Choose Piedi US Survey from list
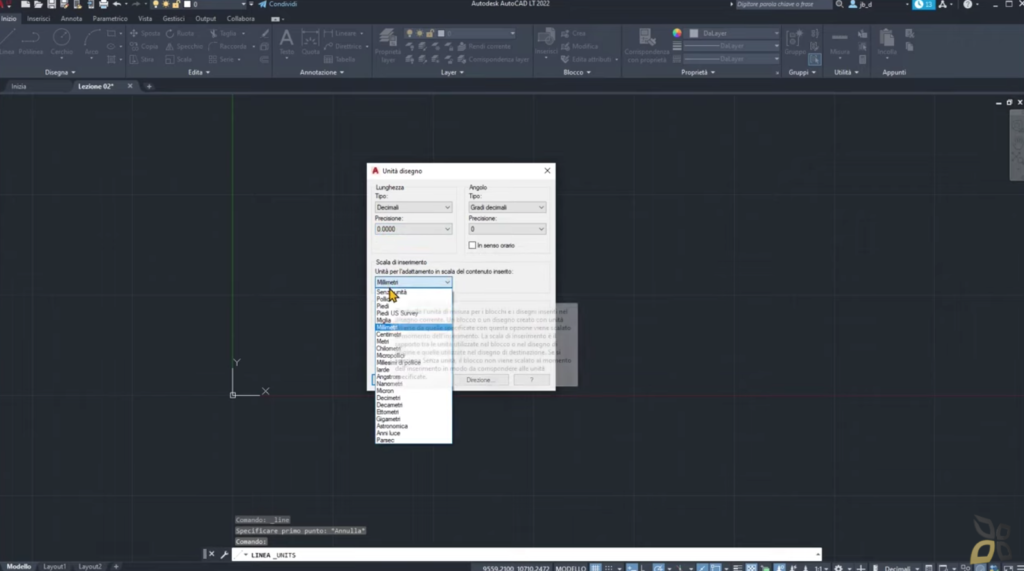The height and width of the screenshot is (571, 1024). coord(413,314)
